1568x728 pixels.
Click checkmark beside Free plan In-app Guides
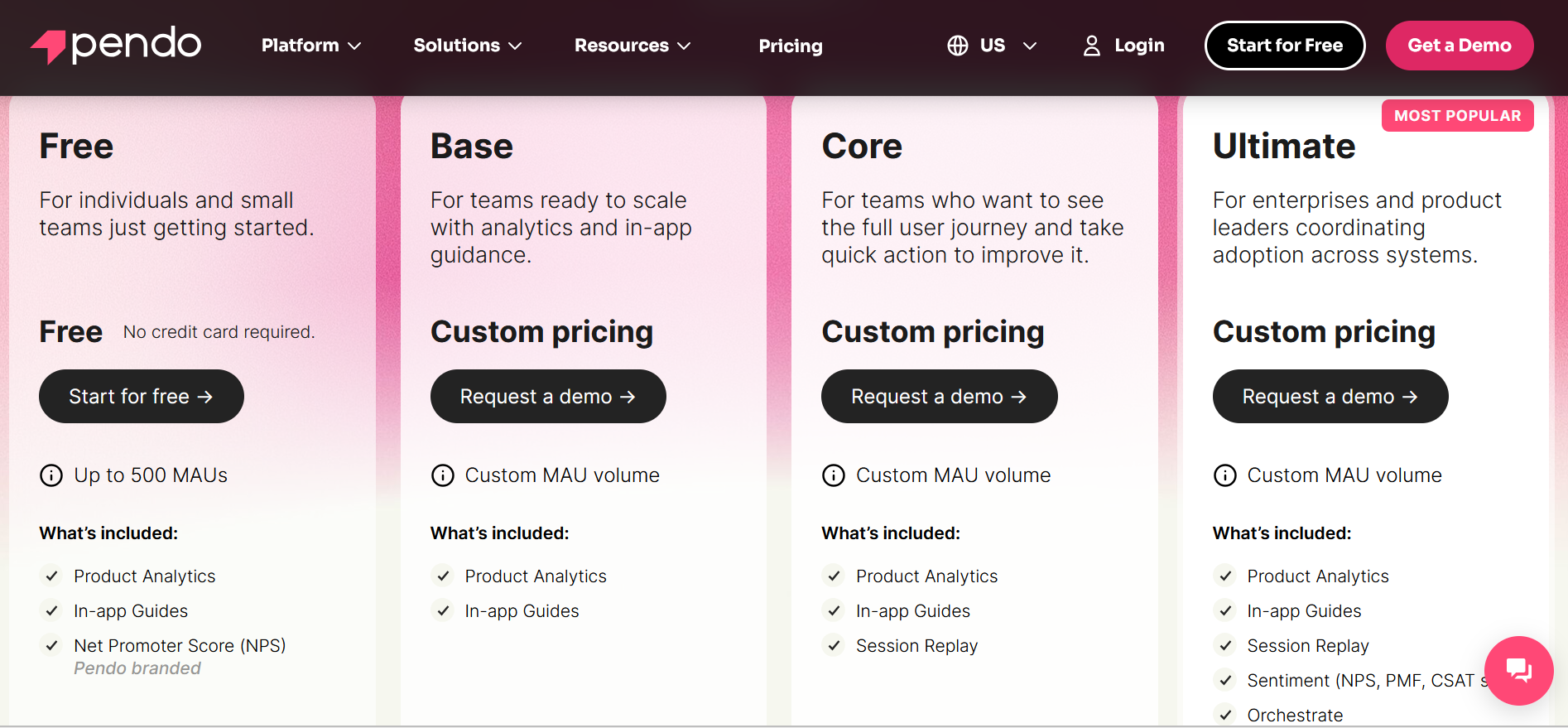click(x=51, y=610)
